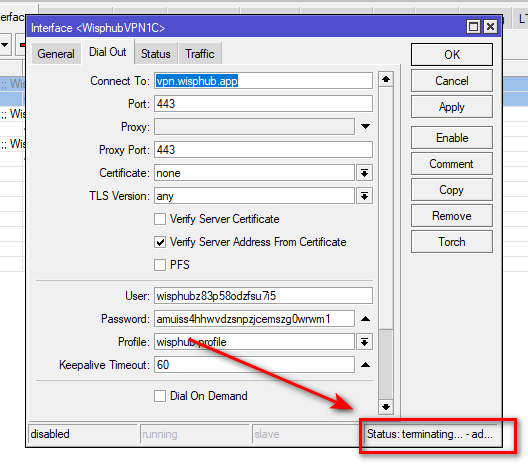Image resolution: width=528 pixels, height=464 pixels.
Task: Collapse the Keepalive Timeout field arrow
Action: point(365,365)
